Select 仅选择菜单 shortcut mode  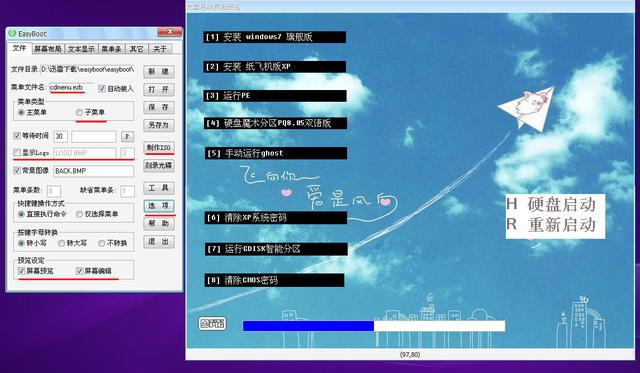click(80, 214)
